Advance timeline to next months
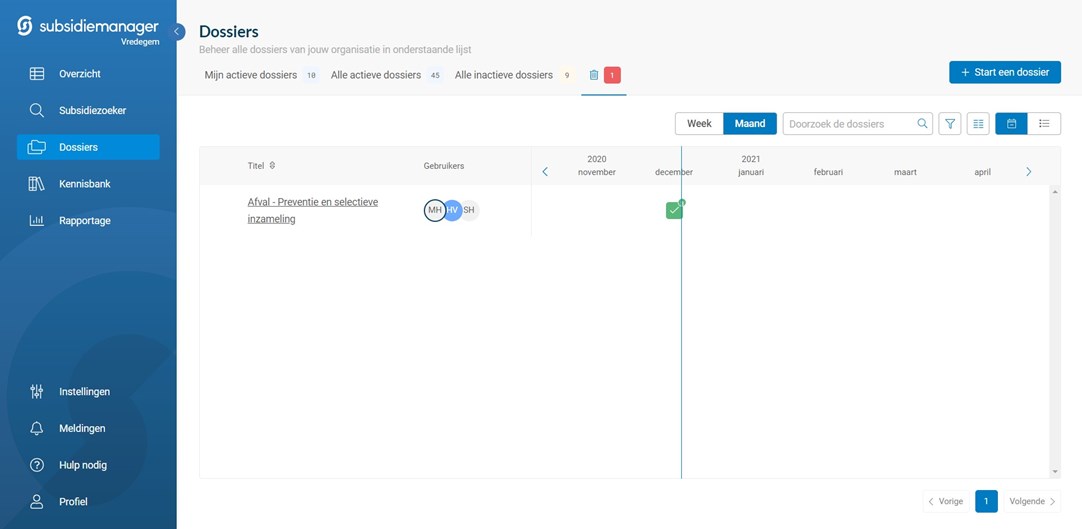The width and height of the screenshot is (1082, 529). click(1028, 172)
